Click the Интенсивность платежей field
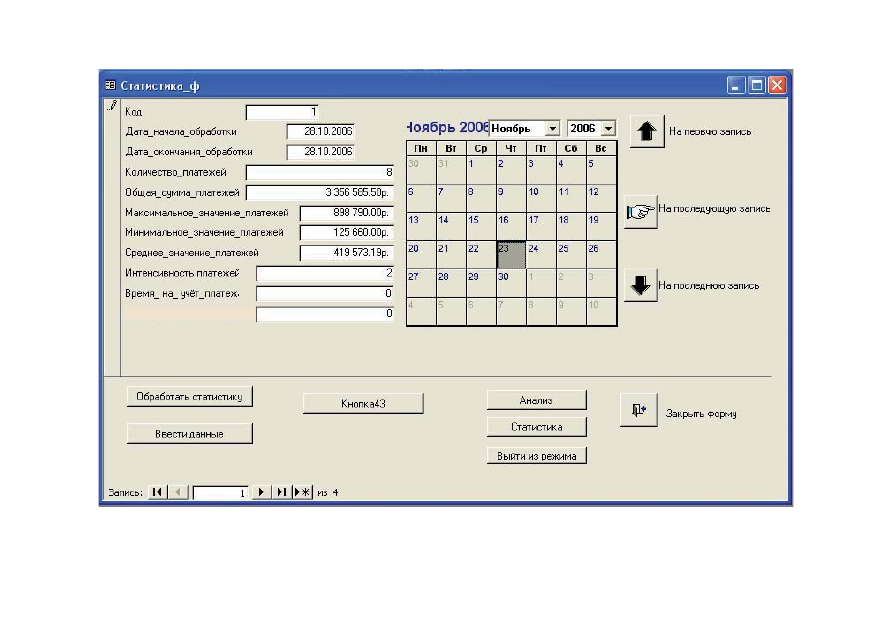The width and height of the screenshot is (893, 629). tap(325, 273)
